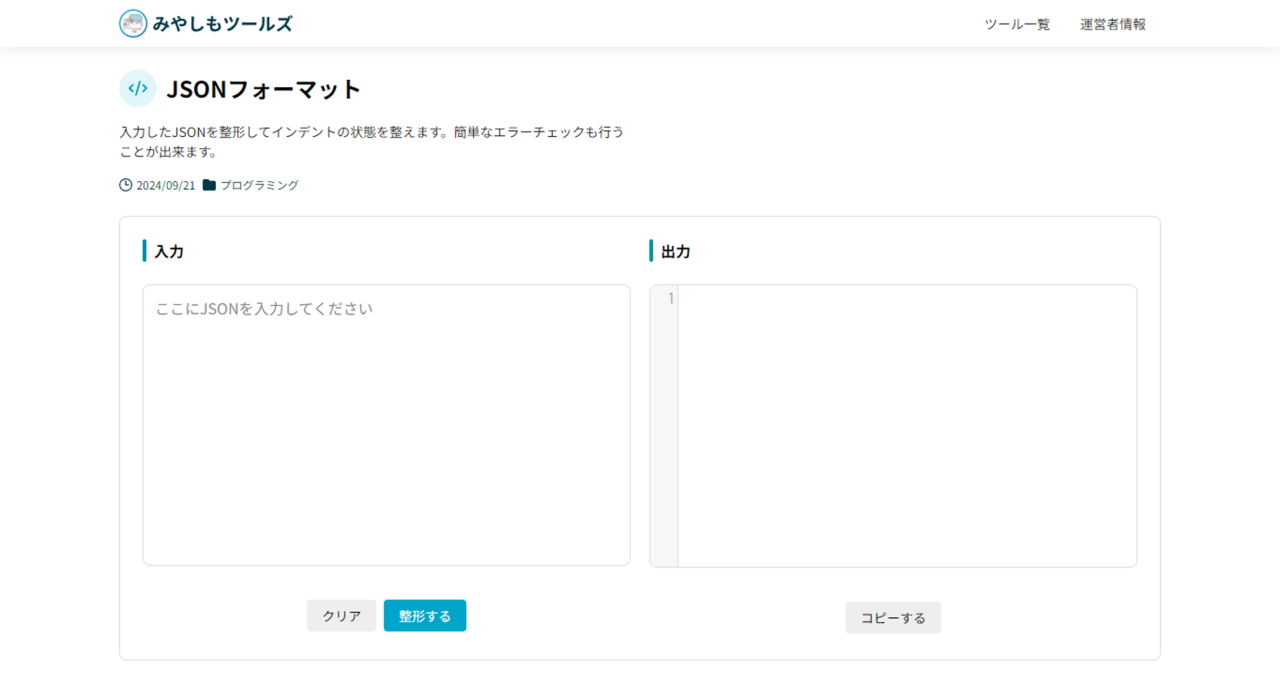Click the 整形する button
1280x678 pixels.
point(425,616)
